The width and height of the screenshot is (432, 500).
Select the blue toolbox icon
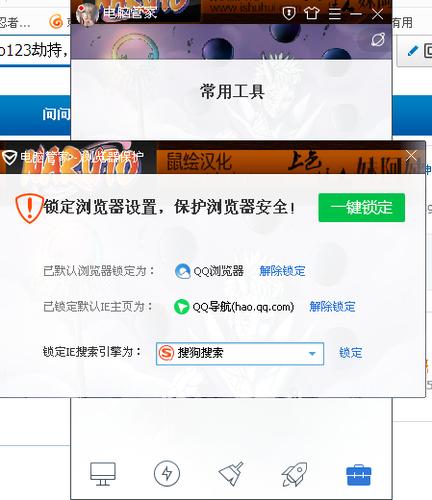[359, 475]
